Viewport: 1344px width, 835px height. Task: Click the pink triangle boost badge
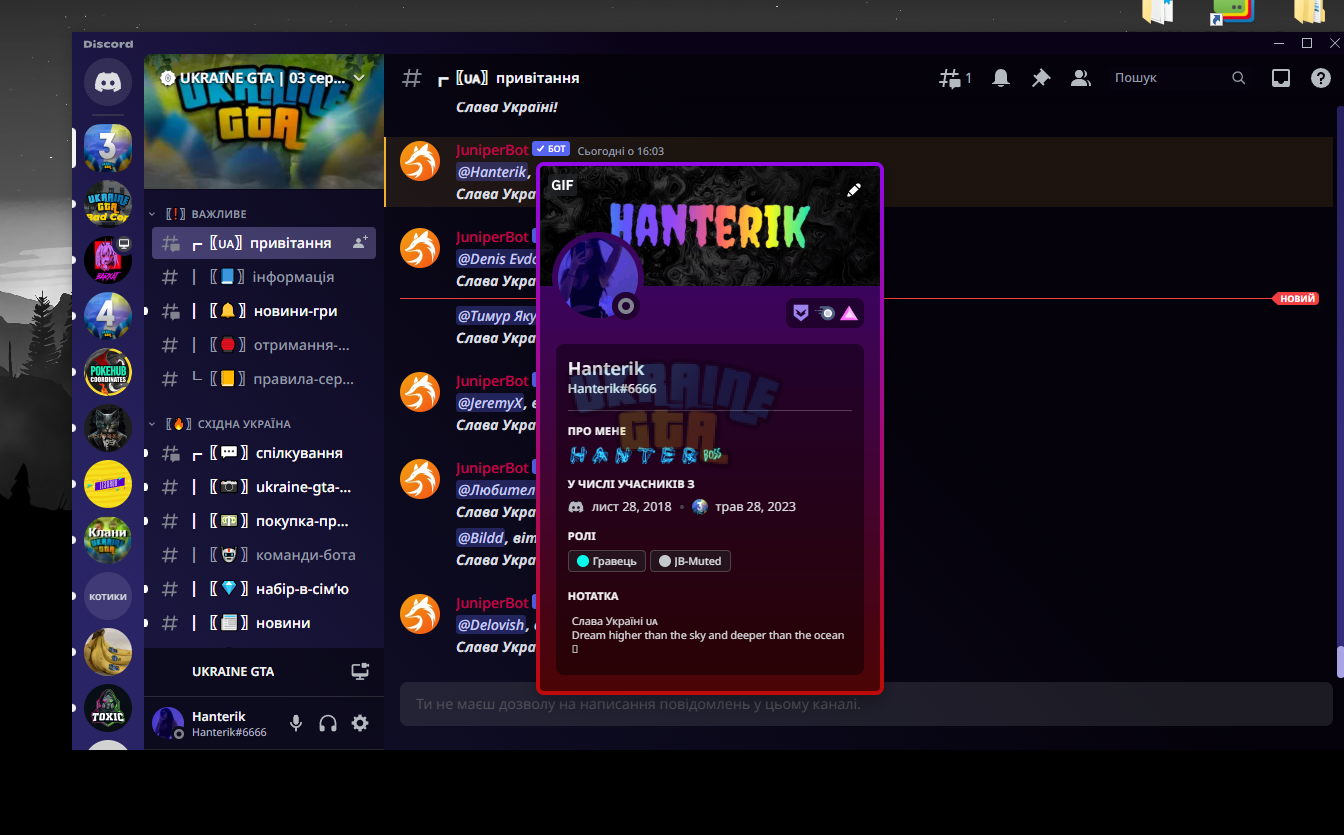[x=849, y=313]
